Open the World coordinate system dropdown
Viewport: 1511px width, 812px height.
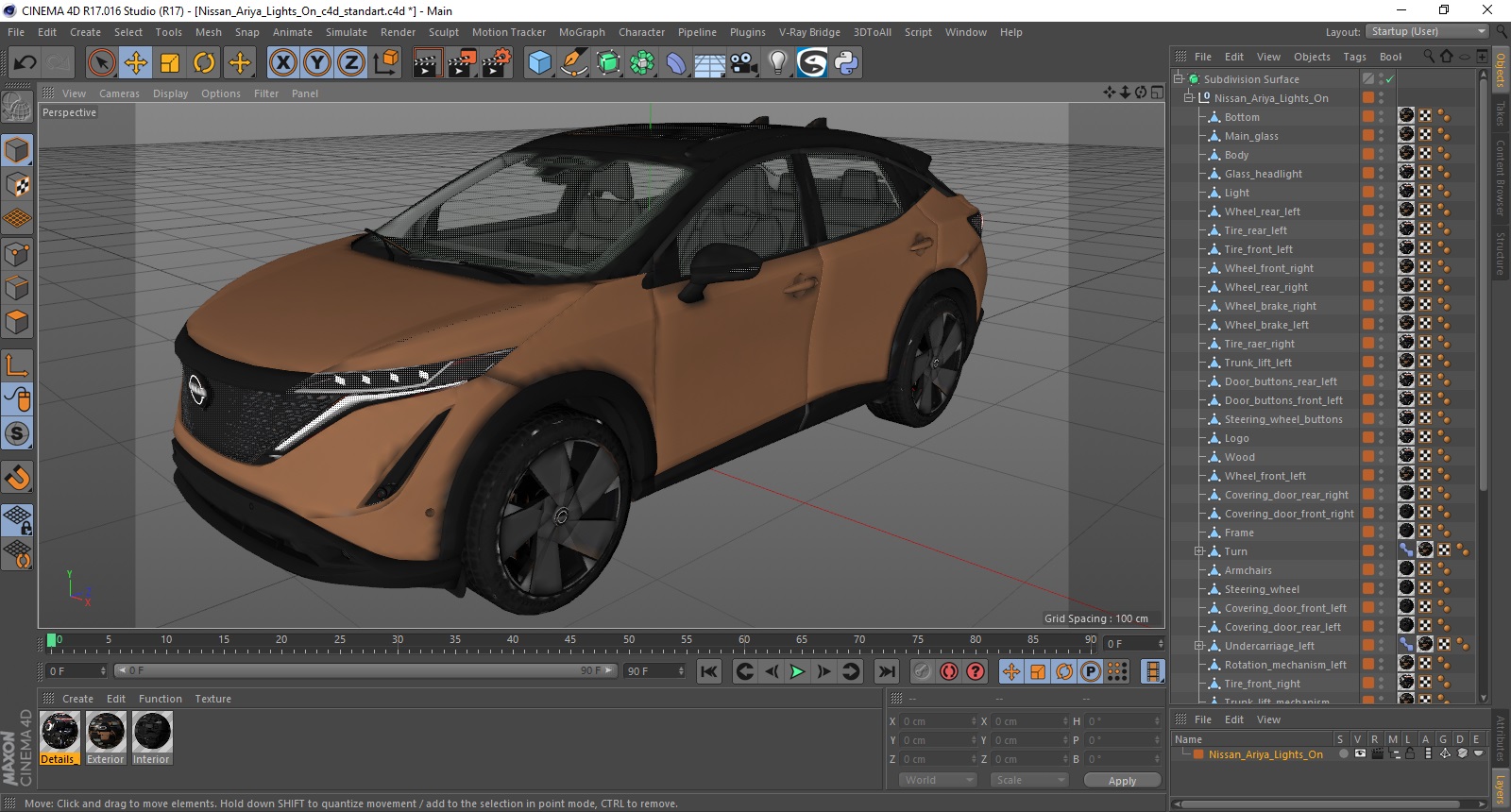(937, 780)
